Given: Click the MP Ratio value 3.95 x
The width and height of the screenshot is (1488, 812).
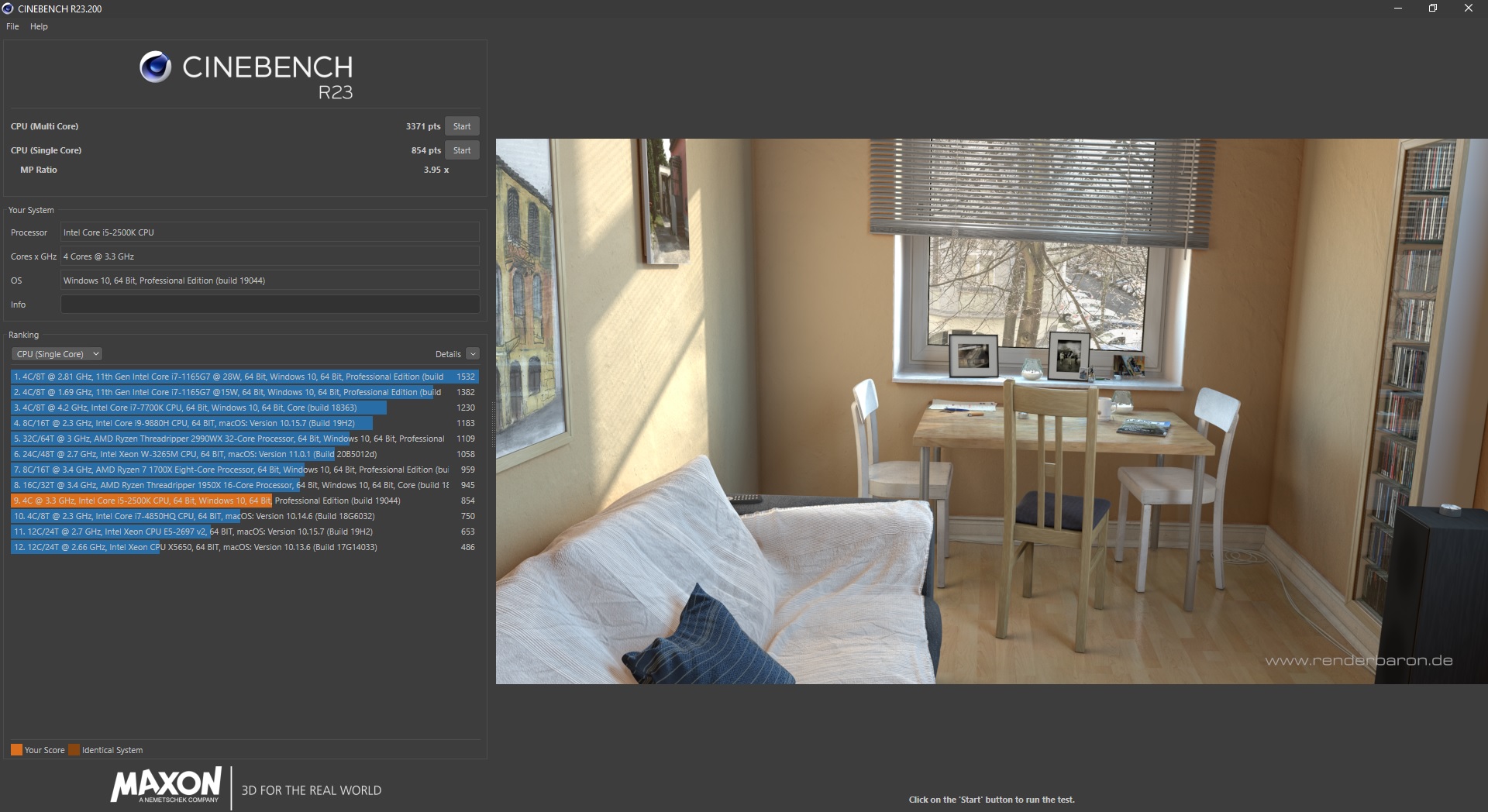Looking at the screenshot, I should pyautogui.click(x=436, y=170).
